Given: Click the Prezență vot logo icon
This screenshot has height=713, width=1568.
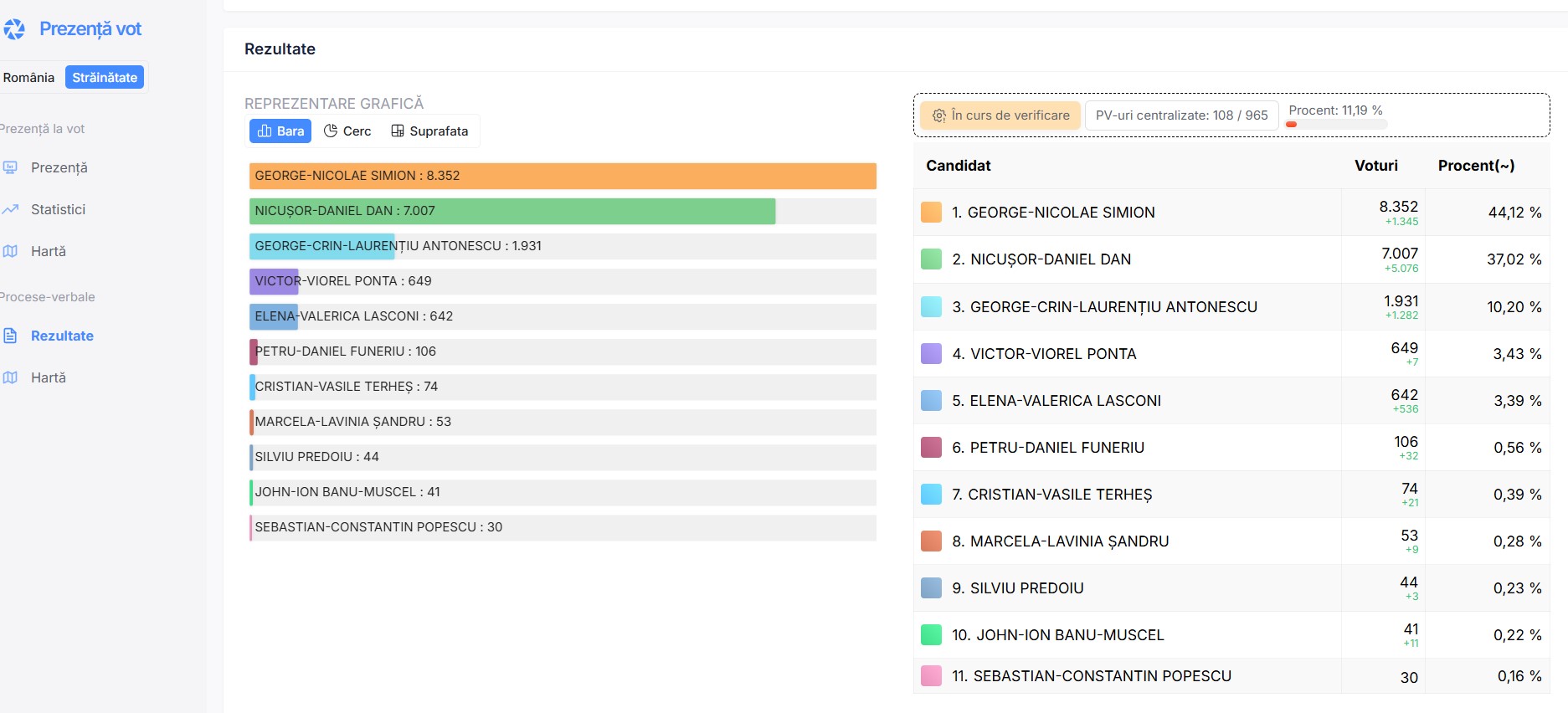Looking at the screenshot, I should (x=13, y=29).
